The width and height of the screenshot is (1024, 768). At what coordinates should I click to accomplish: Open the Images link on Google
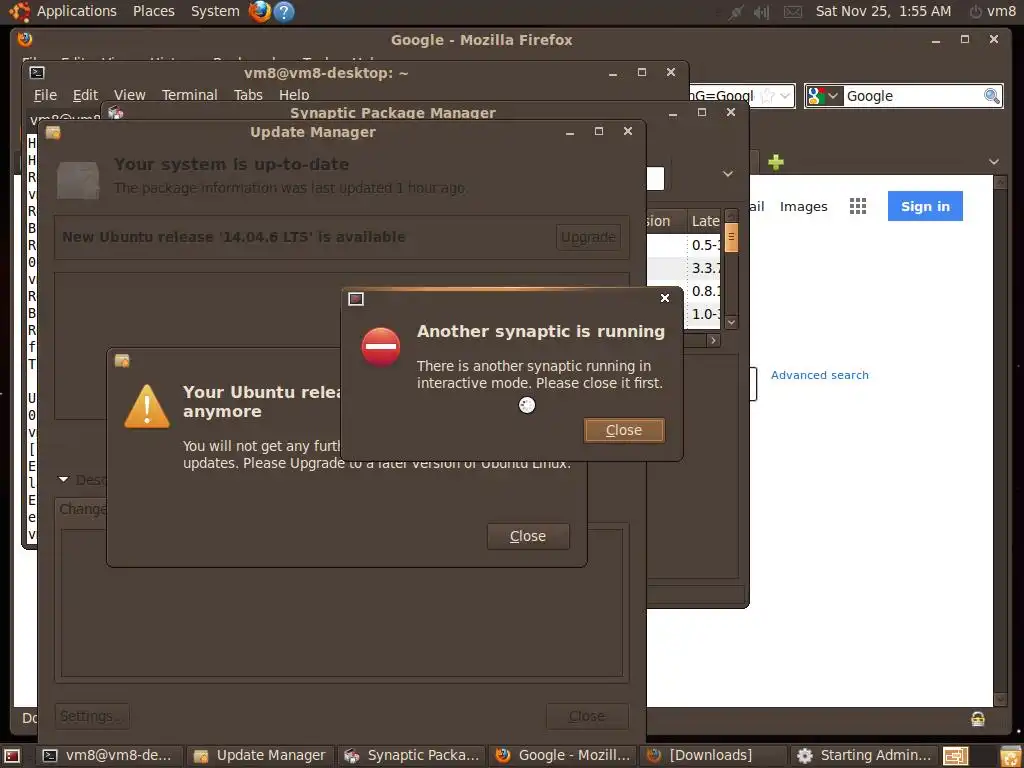coord(803,206)
